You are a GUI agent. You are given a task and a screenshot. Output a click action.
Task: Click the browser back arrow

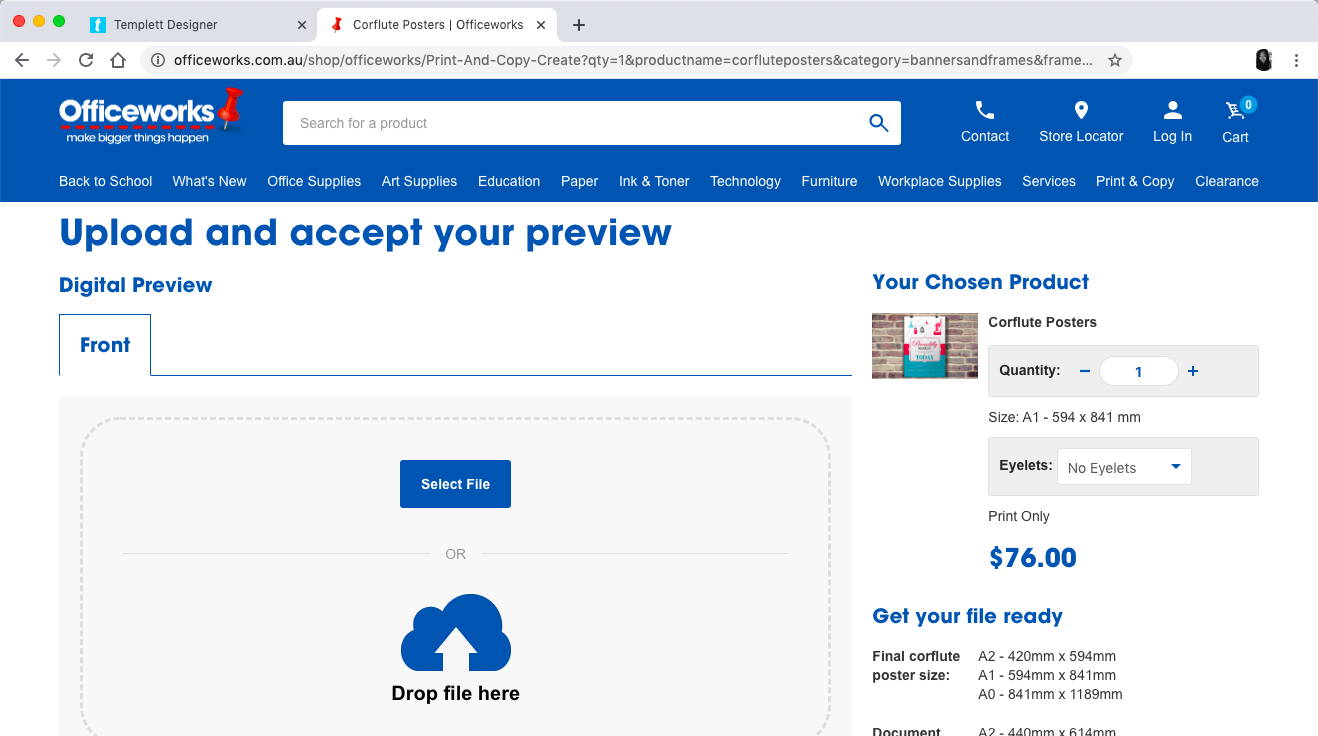[22, 60]
